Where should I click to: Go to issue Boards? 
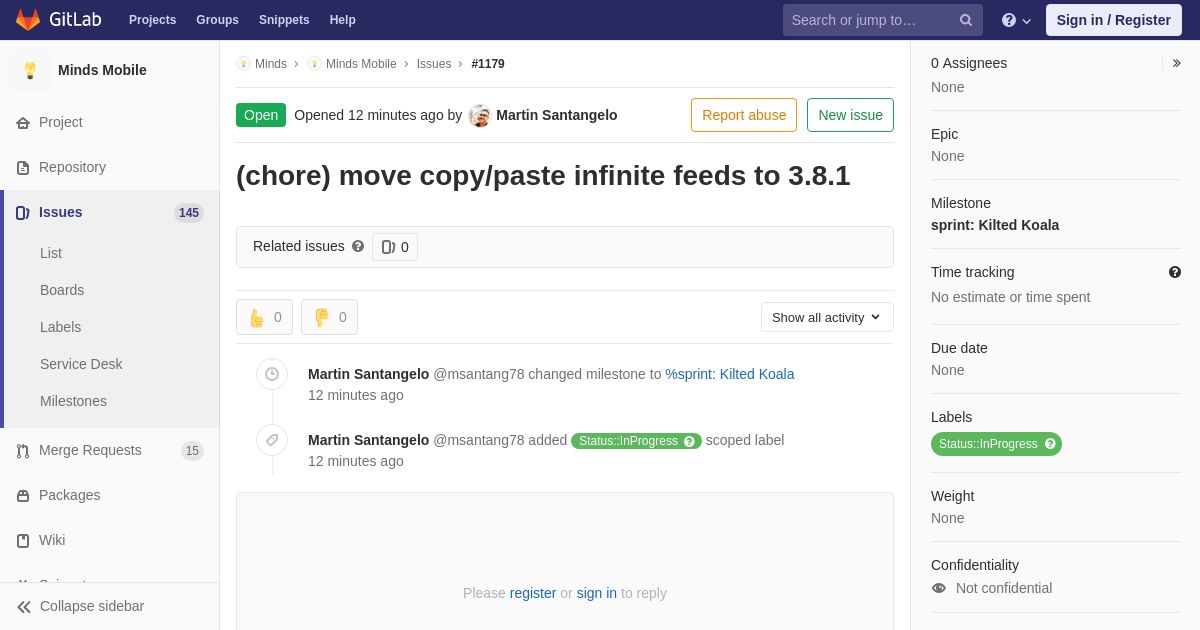click(62, 290)
